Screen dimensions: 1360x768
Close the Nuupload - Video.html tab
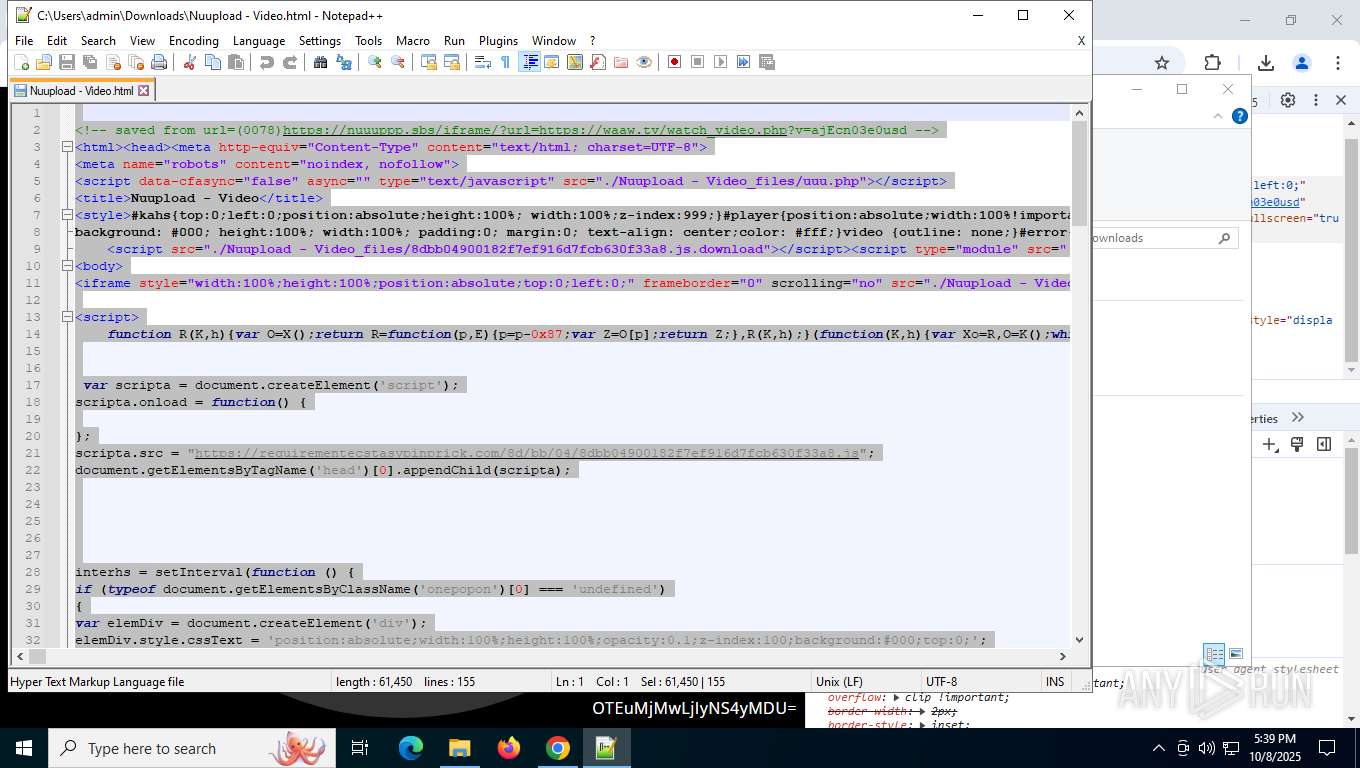coord(143,91)
